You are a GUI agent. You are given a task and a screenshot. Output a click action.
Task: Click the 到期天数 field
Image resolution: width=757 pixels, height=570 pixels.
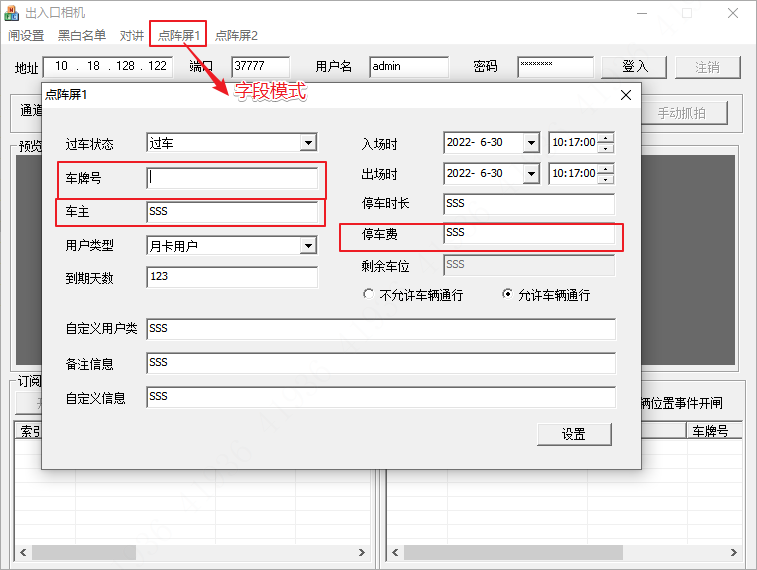(x=231, y=277)
